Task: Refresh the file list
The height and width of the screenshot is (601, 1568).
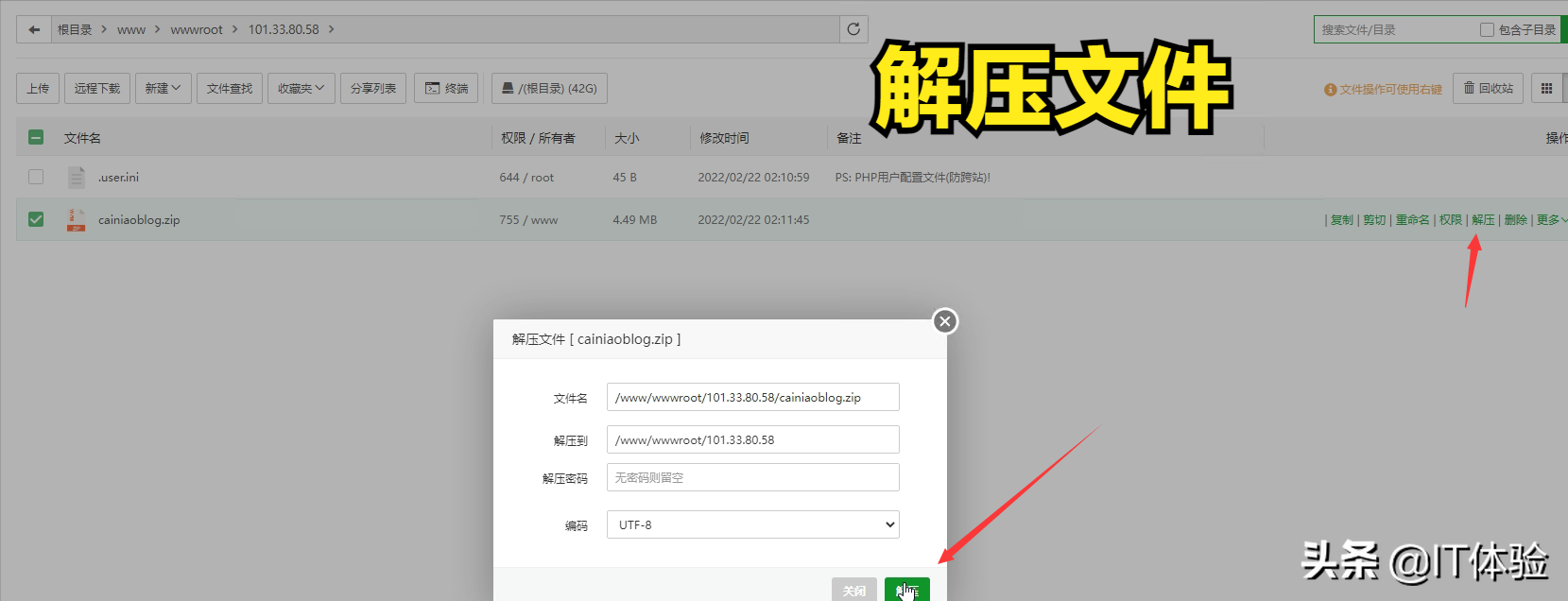Action: (x=853, y=29)
